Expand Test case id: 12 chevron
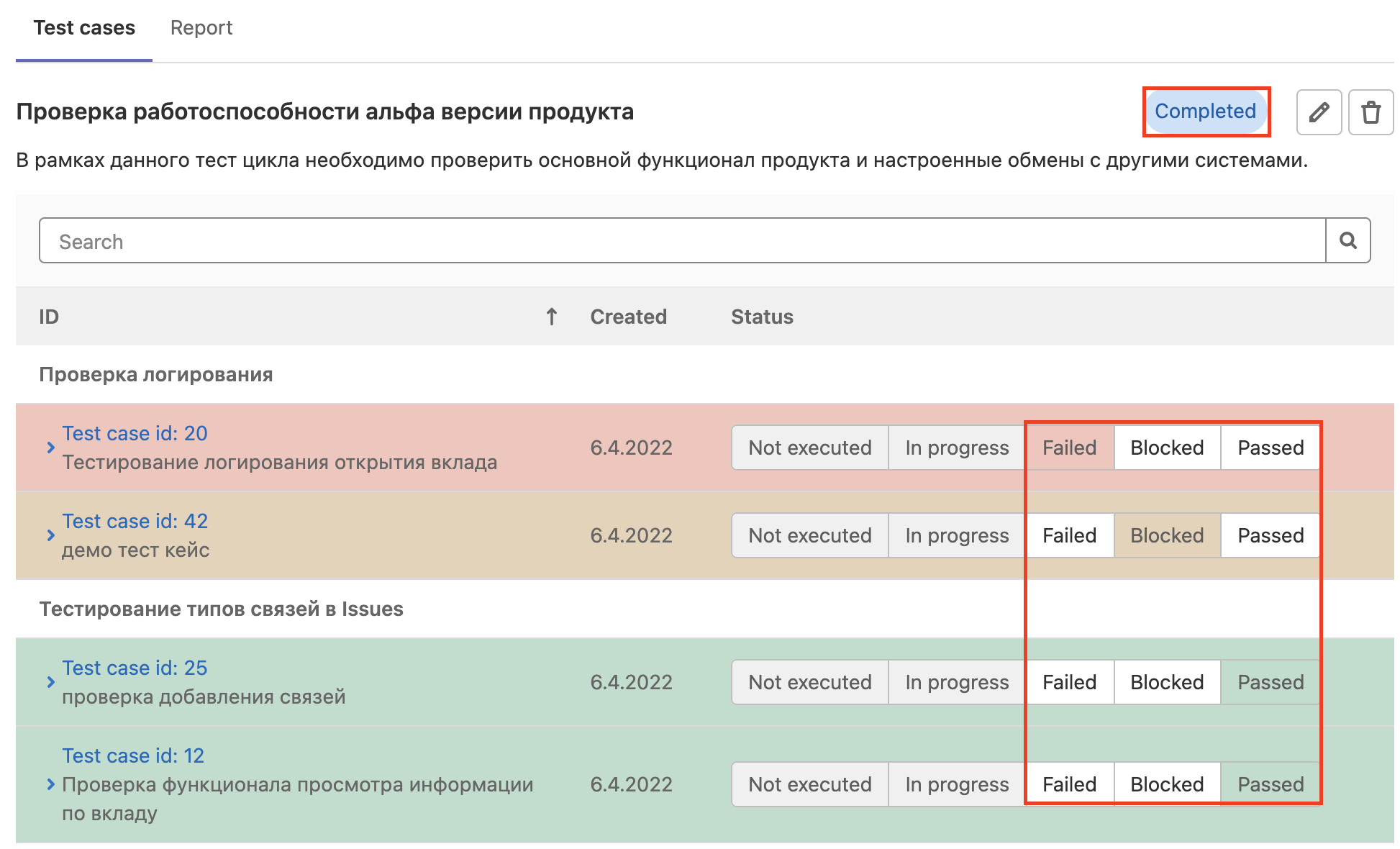This screenshot has width=1400, height=849. 50,784
